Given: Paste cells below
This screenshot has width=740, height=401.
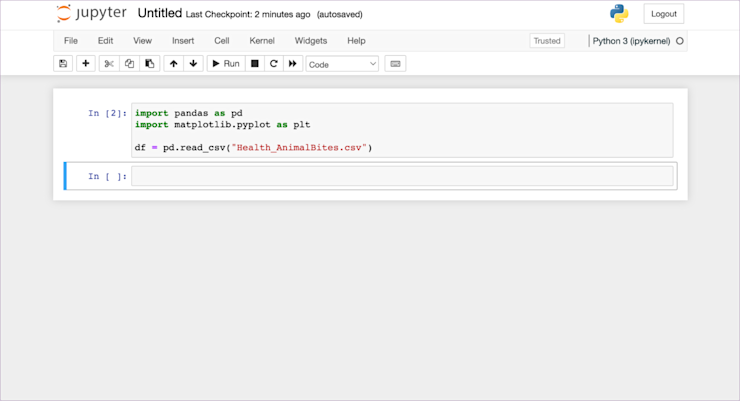Looking at the screenshot, I should (x=150, y=64).
